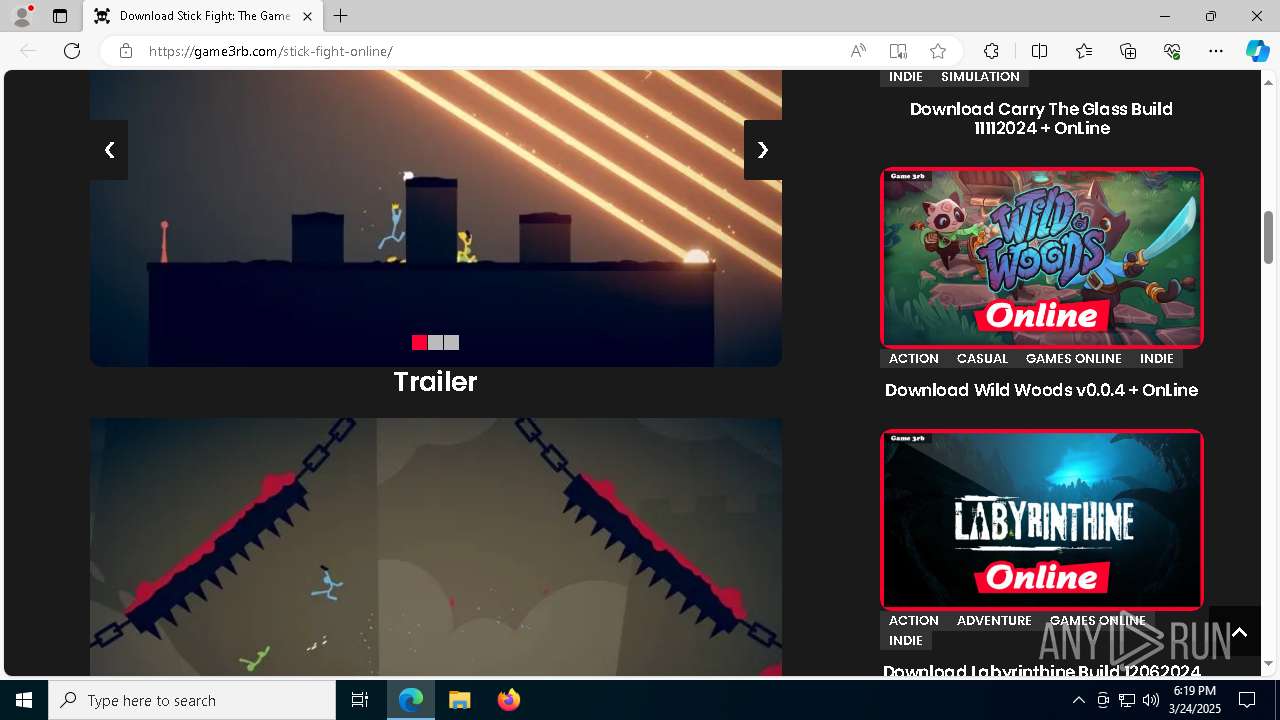Select the second slider dot

(x=435, y=342)
